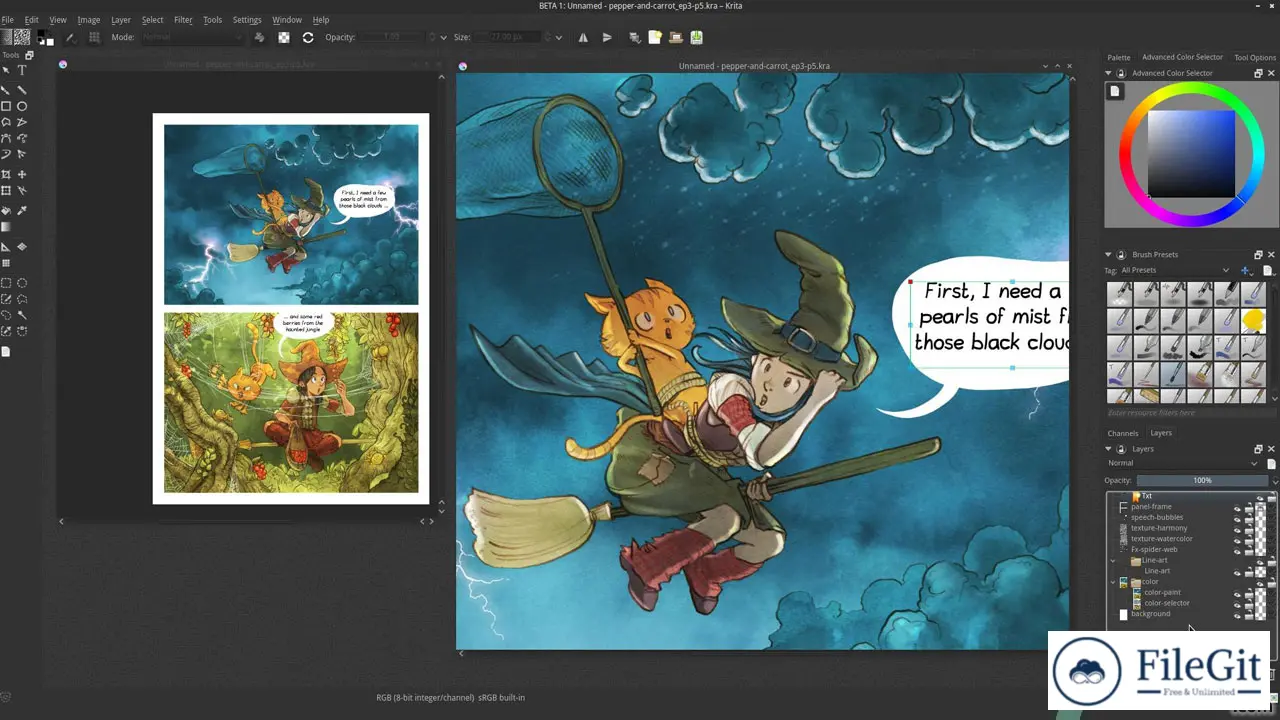Switch to the Channels tab

pos(1122,433)
